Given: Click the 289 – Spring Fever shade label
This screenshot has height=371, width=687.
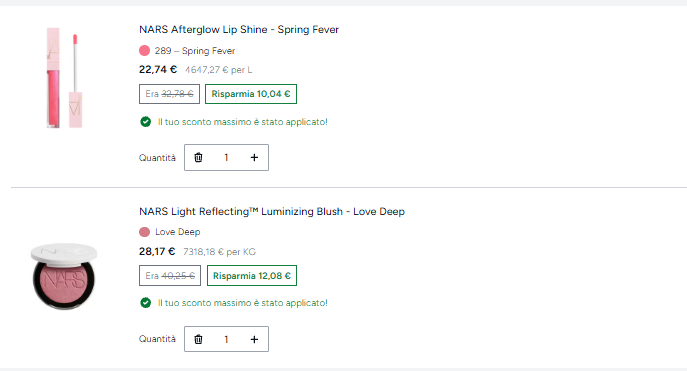Looking at the screenshot, I should tap(195, 51).
